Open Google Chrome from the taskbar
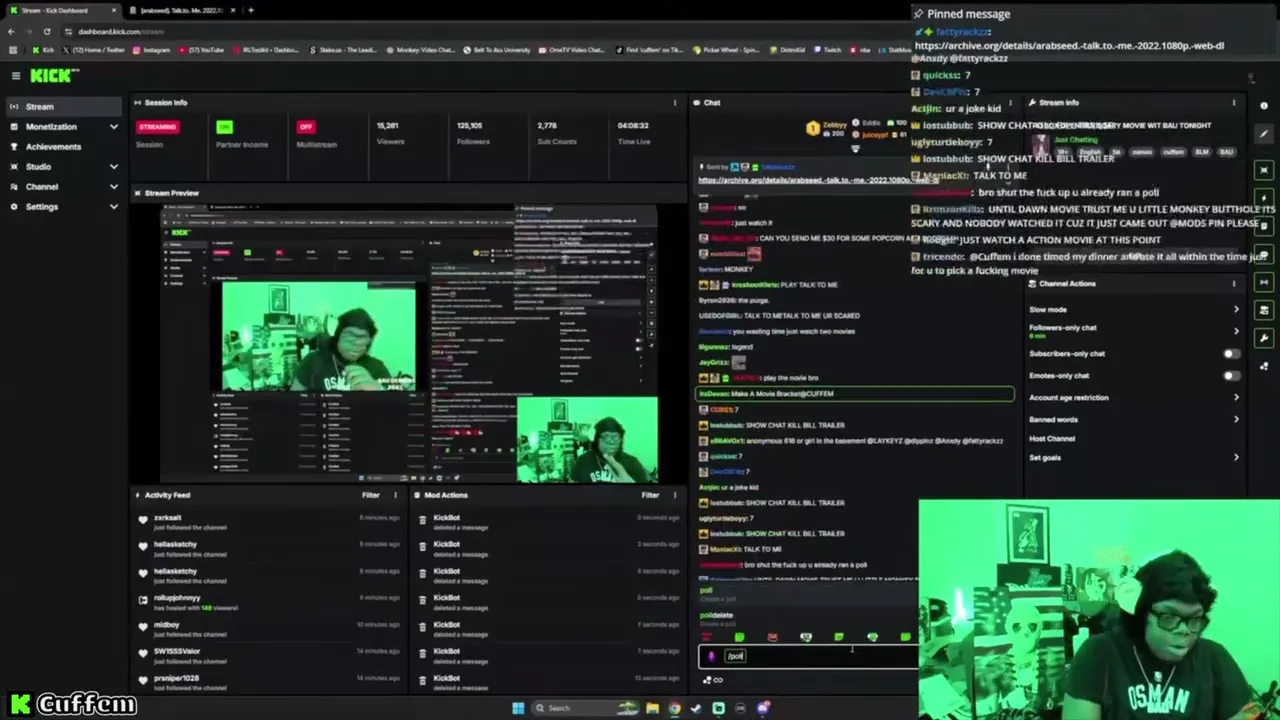The width and height of the screenshot is (1280, 720). tap(674, 709)
